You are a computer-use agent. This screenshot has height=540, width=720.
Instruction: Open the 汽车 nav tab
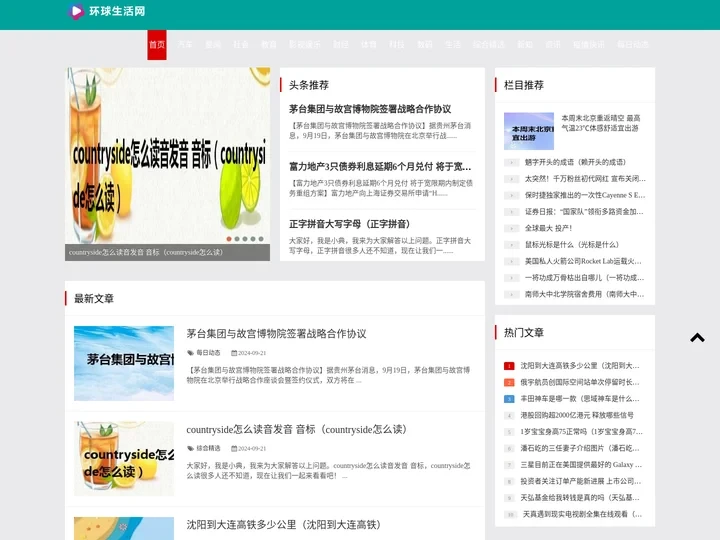pos(185,45)
